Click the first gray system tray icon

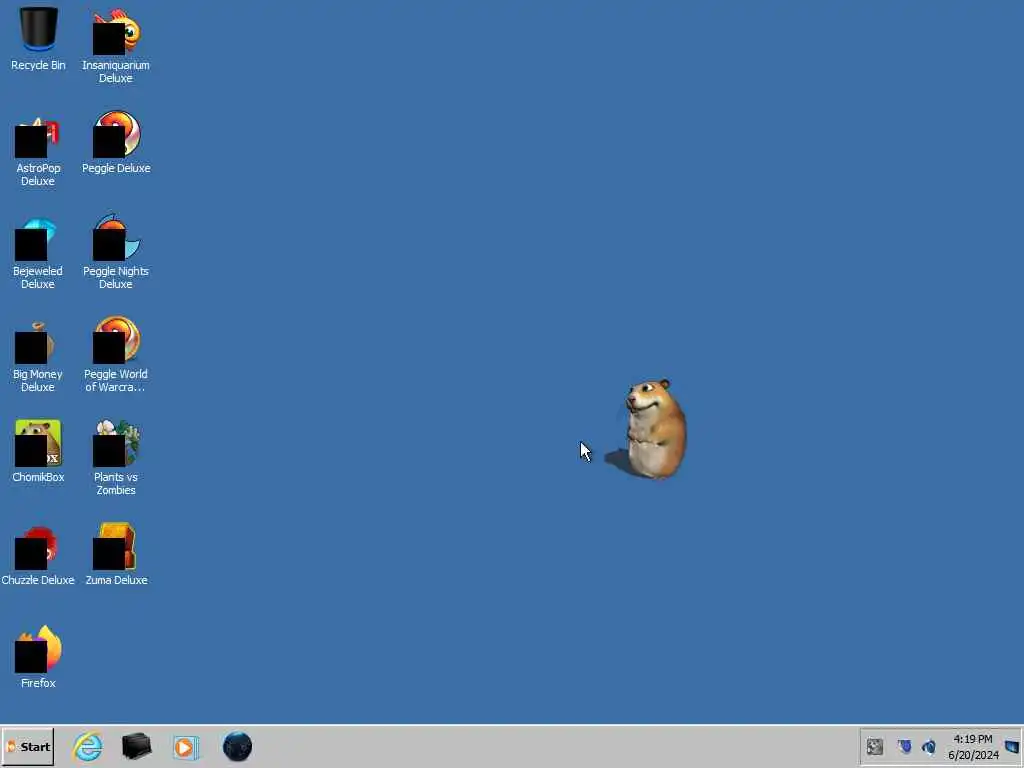coord(874,746)
